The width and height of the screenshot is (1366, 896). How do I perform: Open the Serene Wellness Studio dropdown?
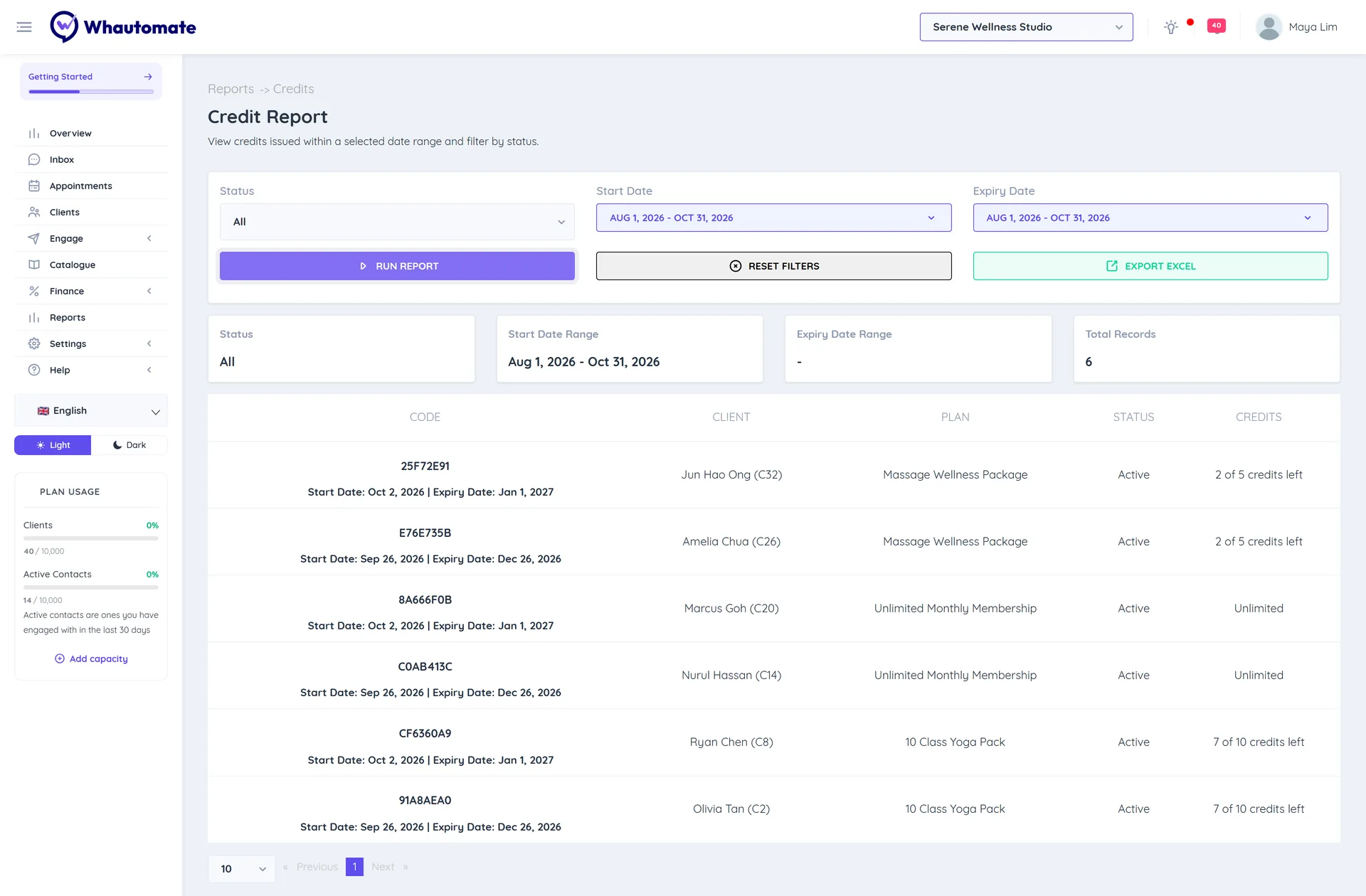[x=1026, y=27]
